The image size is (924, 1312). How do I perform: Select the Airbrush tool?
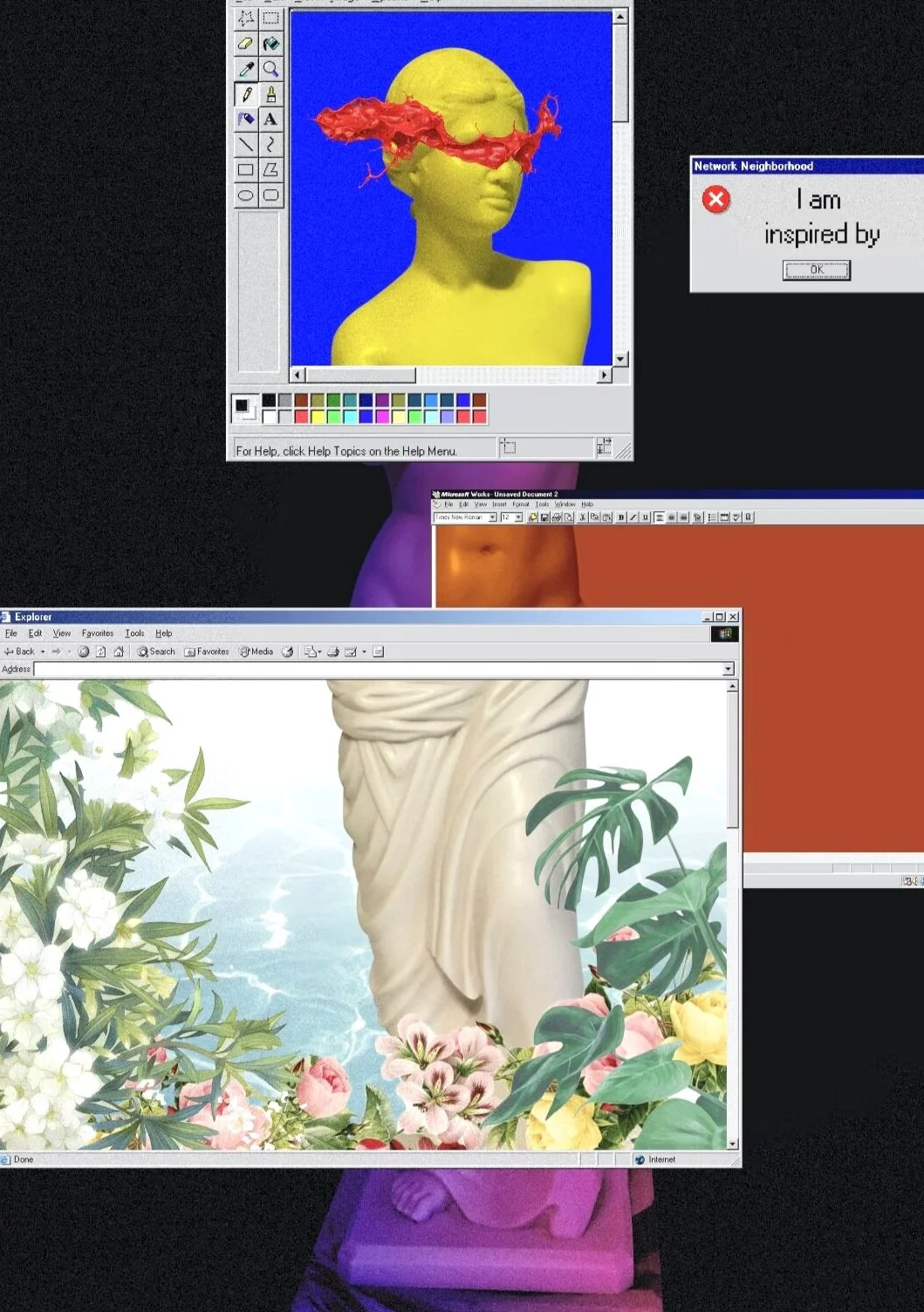tap(245, 118)
